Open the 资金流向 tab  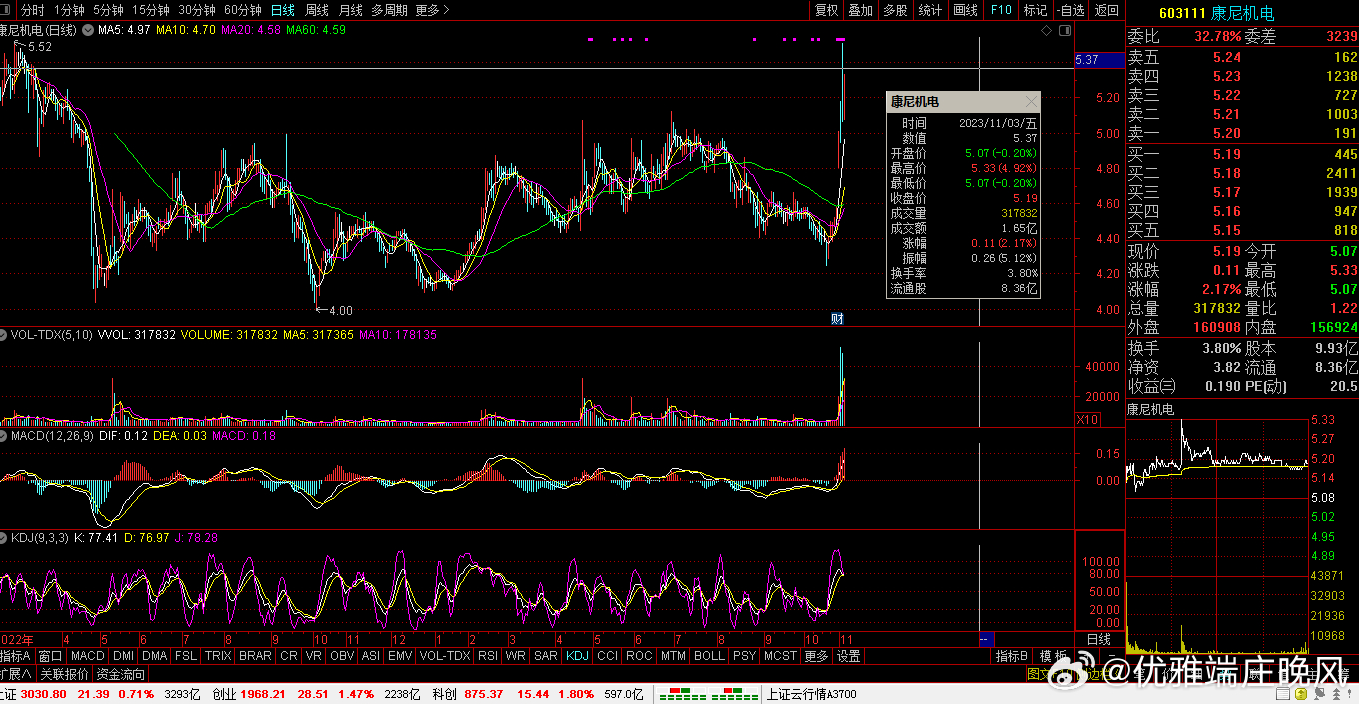121,675
